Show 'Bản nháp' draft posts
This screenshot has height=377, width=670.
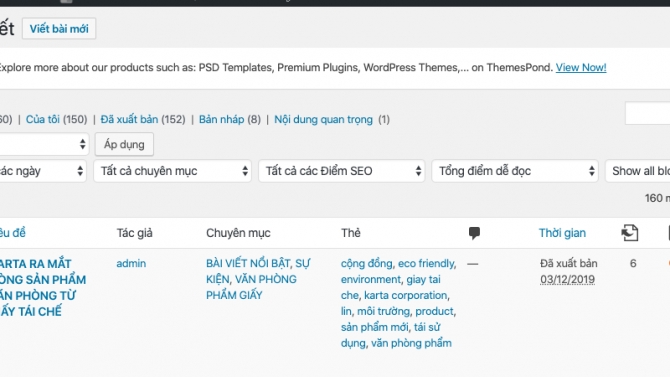tap(221, 119)
